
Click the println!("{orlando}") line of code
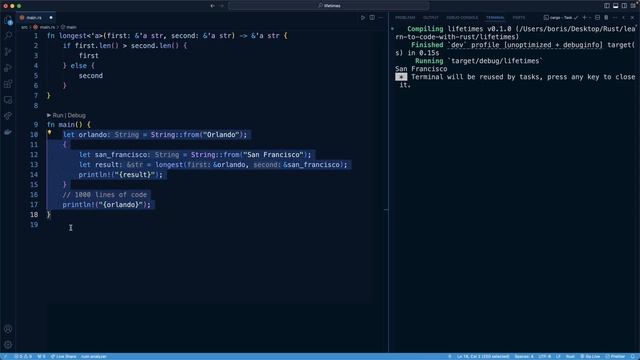pyautogui.click(x=107, y=205)
